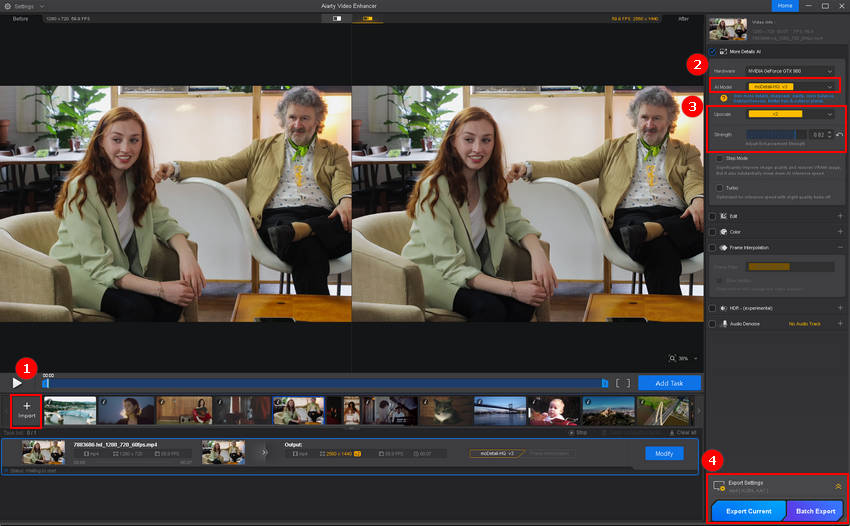Expand the Settings dropdown arrow
Screen dimensions: 850x526
(x=42, y=7)
